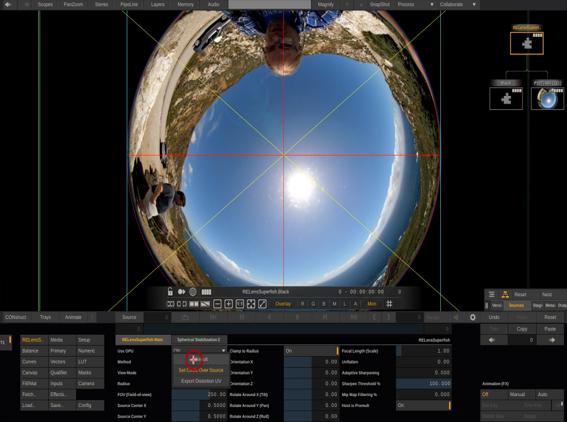Click the LUT button

90,362
